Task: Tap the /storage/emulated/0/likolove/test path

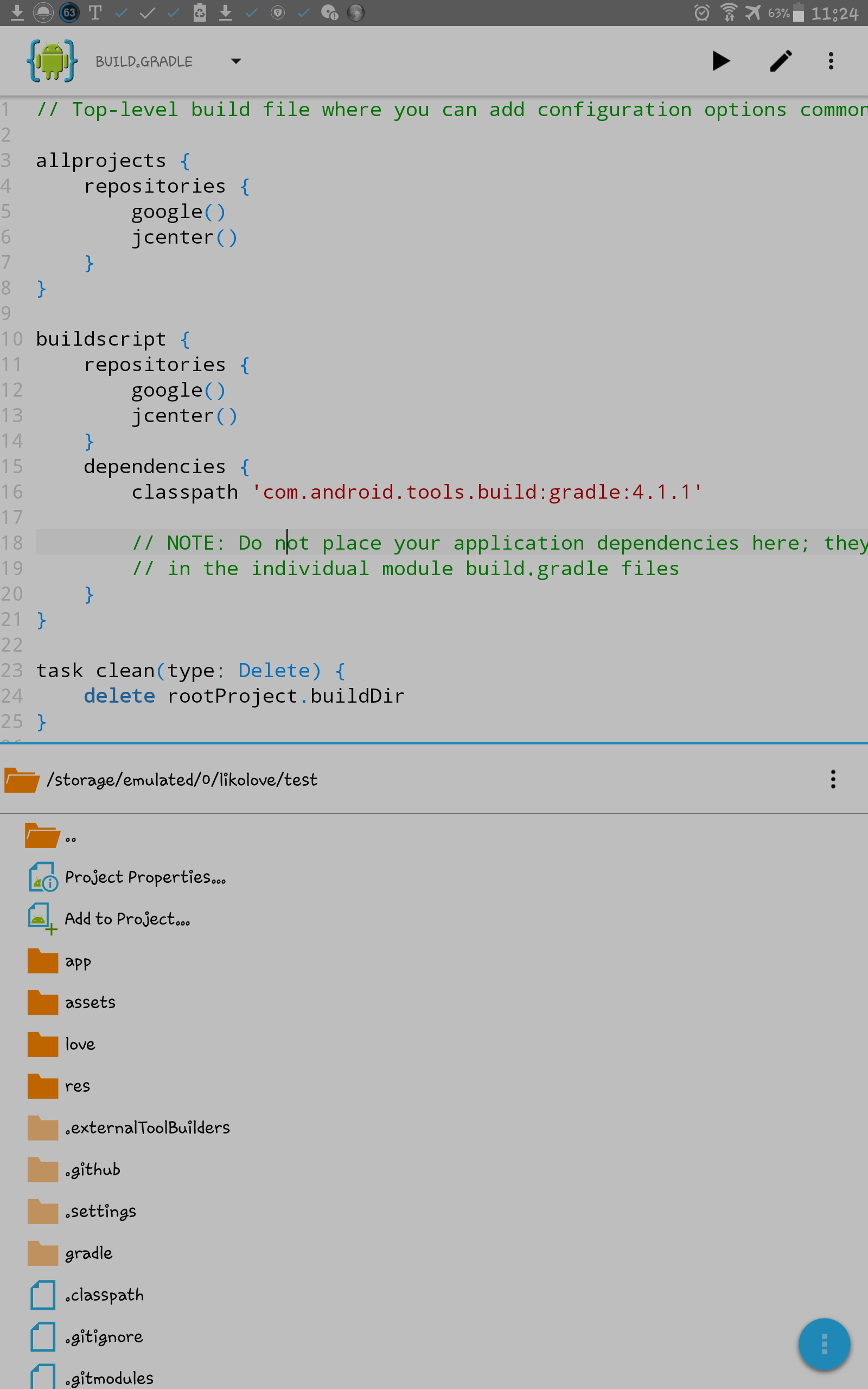Action: pos(182,780)
